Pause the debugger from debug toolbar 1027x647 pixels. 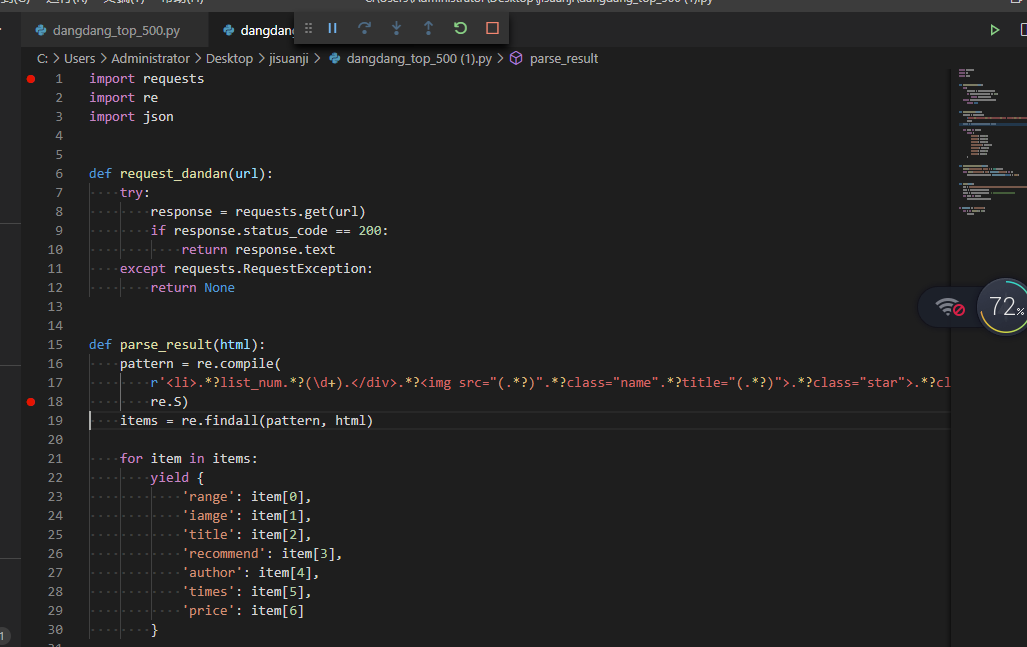coord(333,28)
